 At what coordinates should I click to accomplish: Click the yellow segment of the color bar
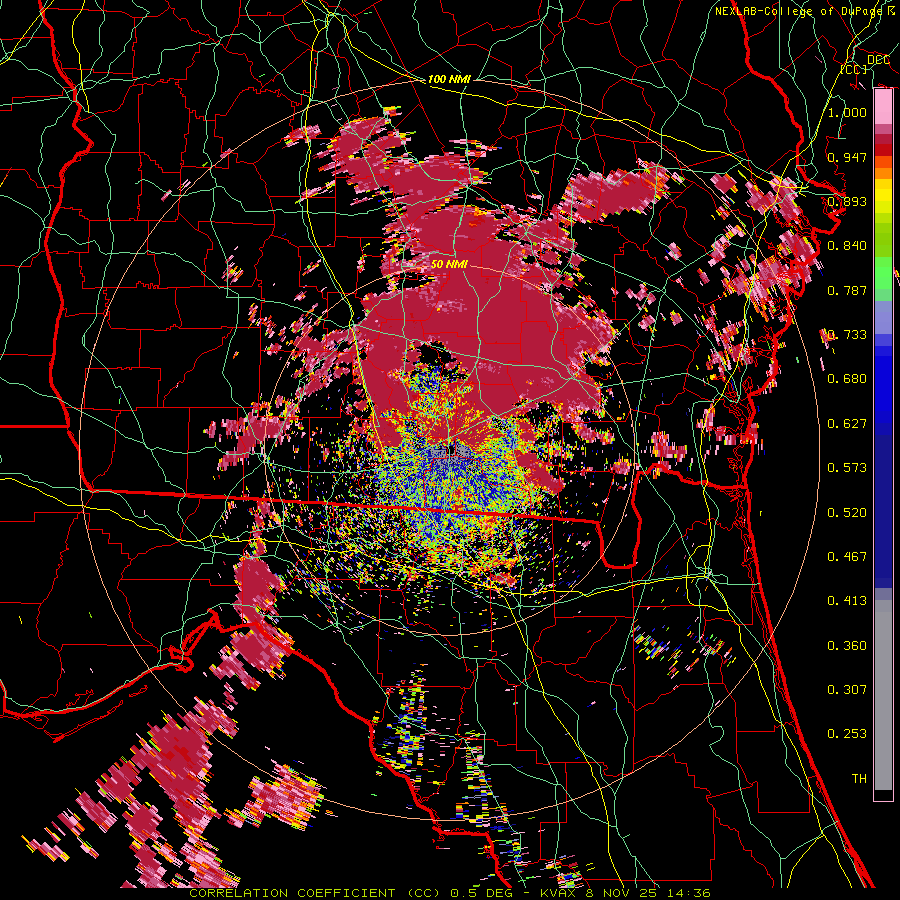(x=883, y=195)
